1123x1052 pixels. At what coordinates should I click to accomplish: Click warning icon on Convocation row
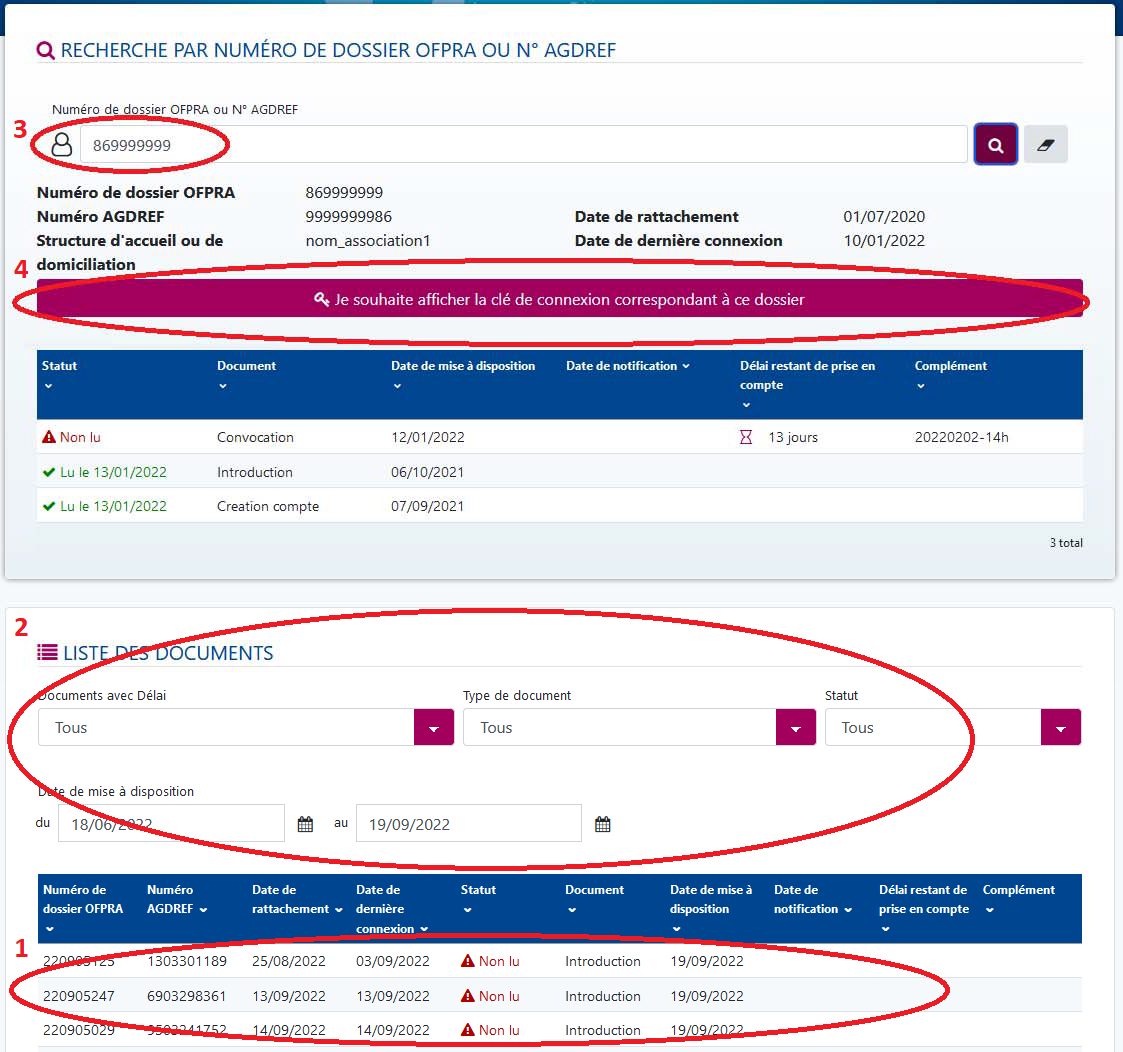(x=48, y=437)
